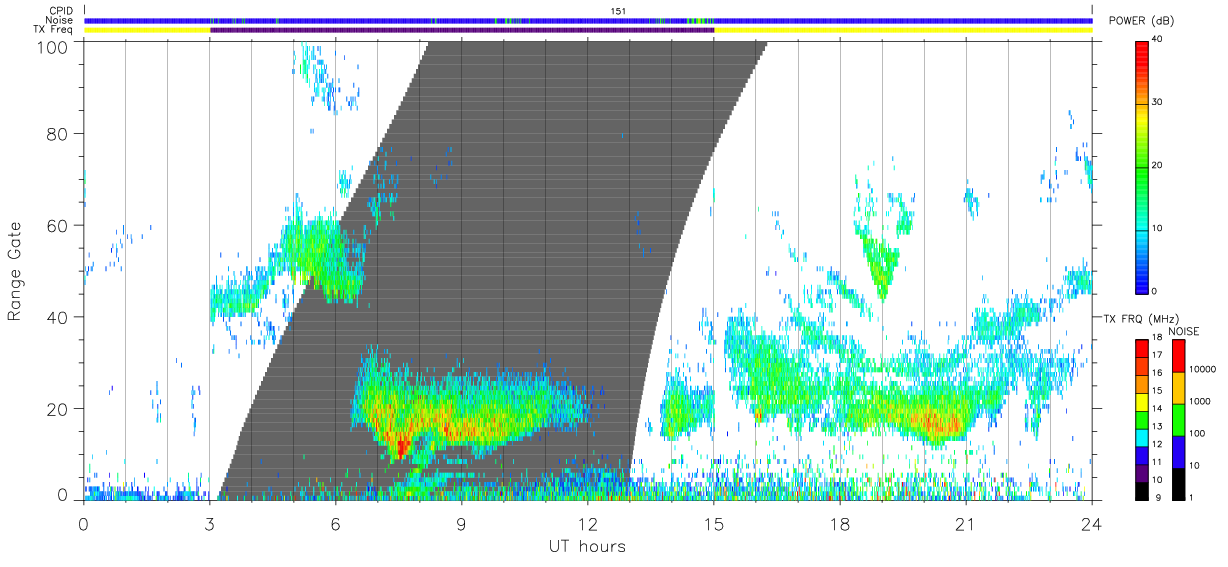Click the '100' label on the noise legend

pos(1197,434)
